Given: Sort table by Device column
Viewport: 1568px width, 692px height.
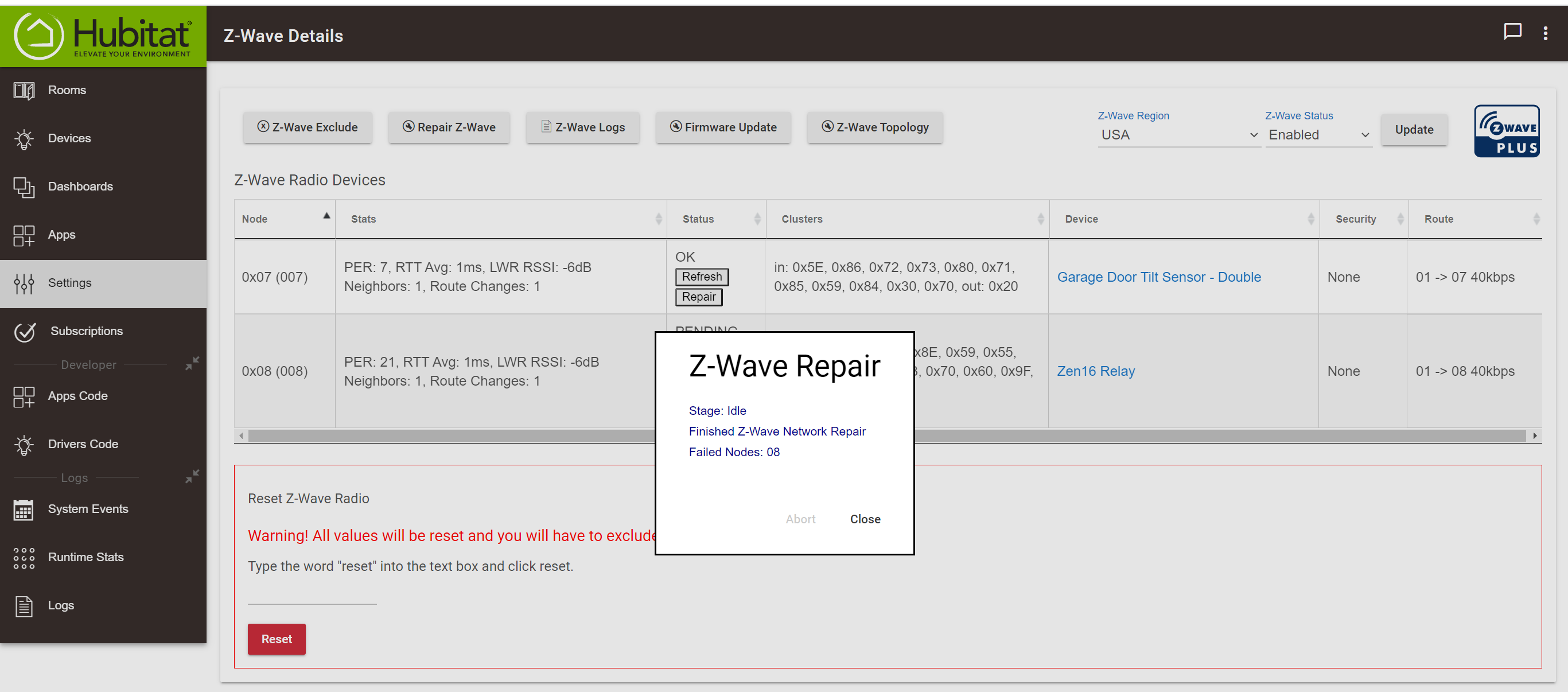Looking at the screenshot, I should click(x=1185, y=219).
